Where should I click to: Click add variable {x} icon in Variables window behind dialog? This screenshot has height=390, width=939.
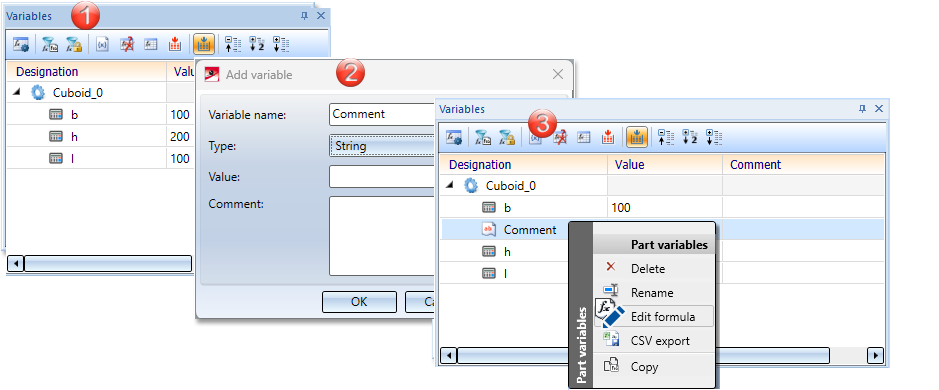(102, 44)
